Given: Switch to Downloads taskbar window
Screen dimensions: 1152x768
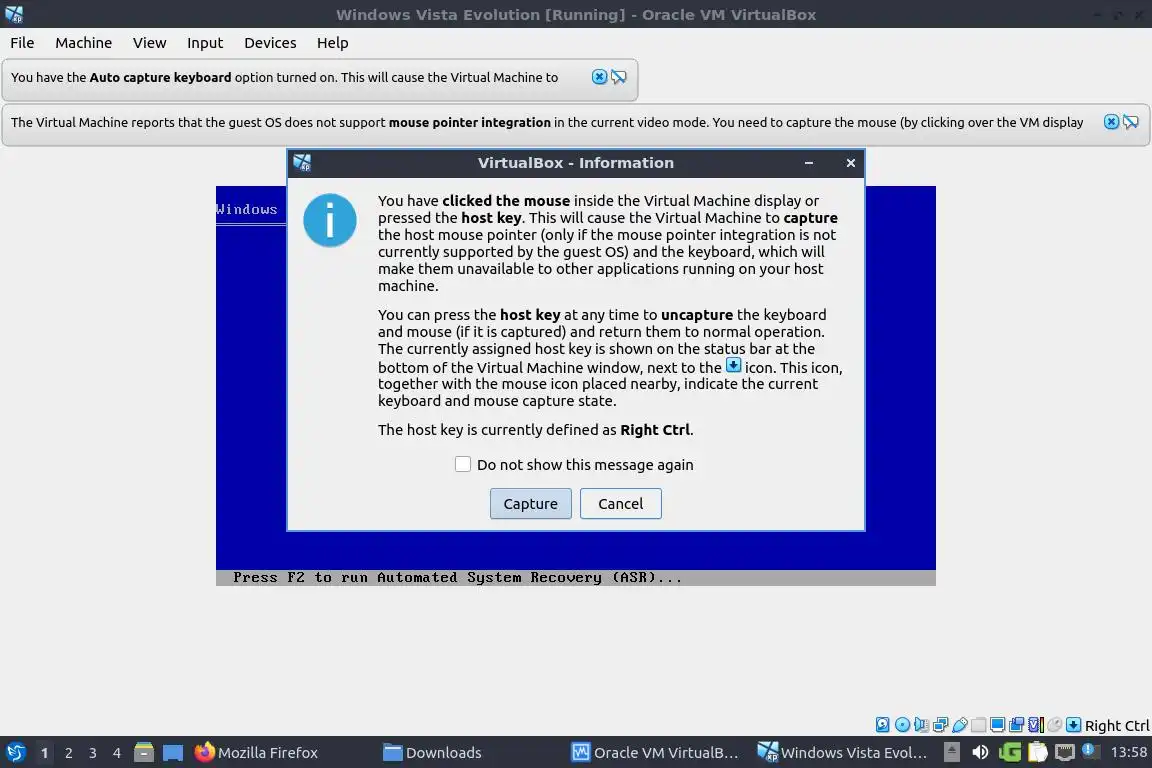Looking at the screenshot, I should [x=433, y=752].
